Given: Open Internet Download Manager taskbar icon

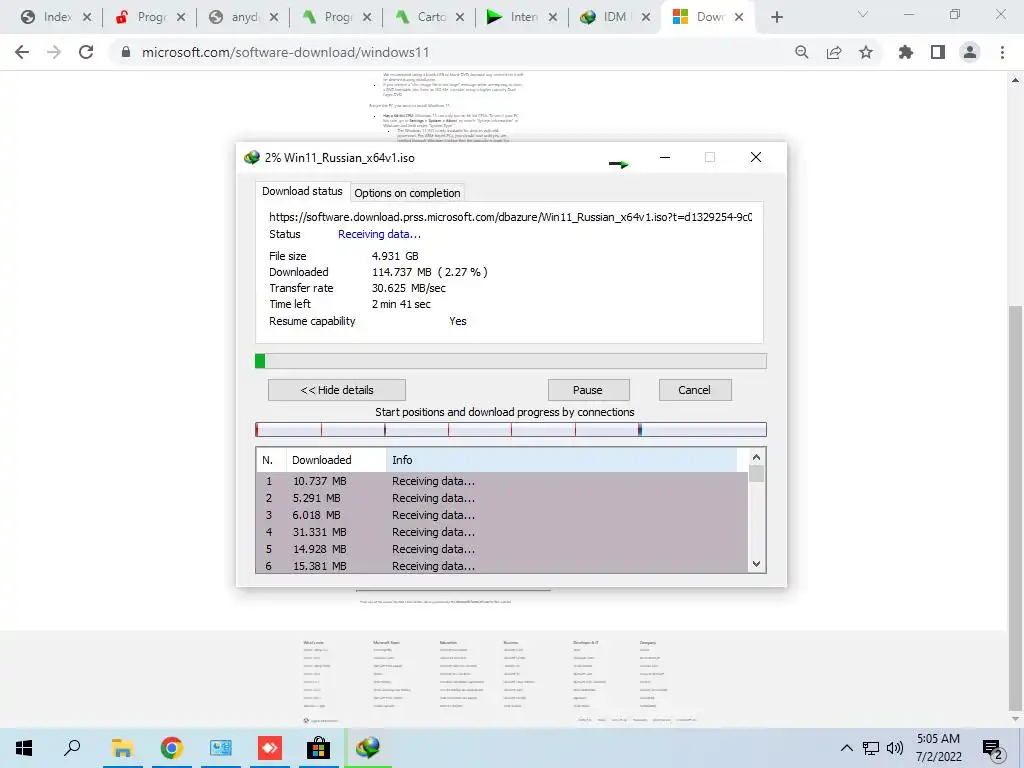Looking at the screenshot, I should [368, 748].
